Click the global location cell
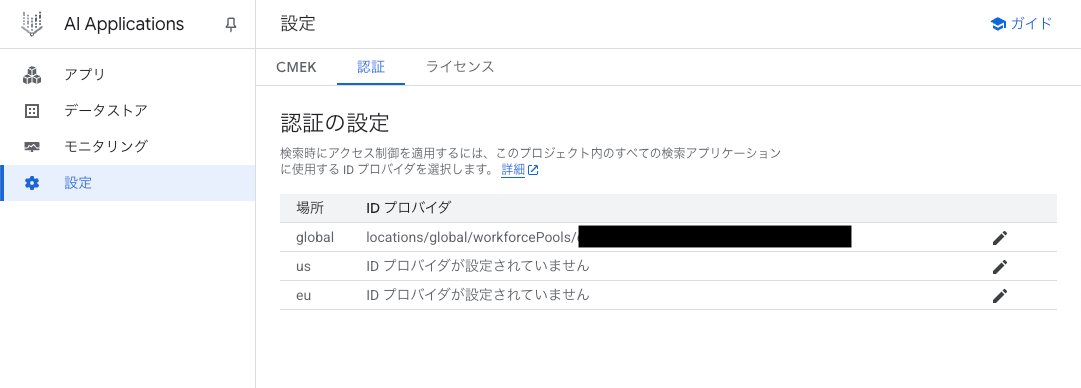The width and height of the screenshot is (1081, 388). pos(315,238)
